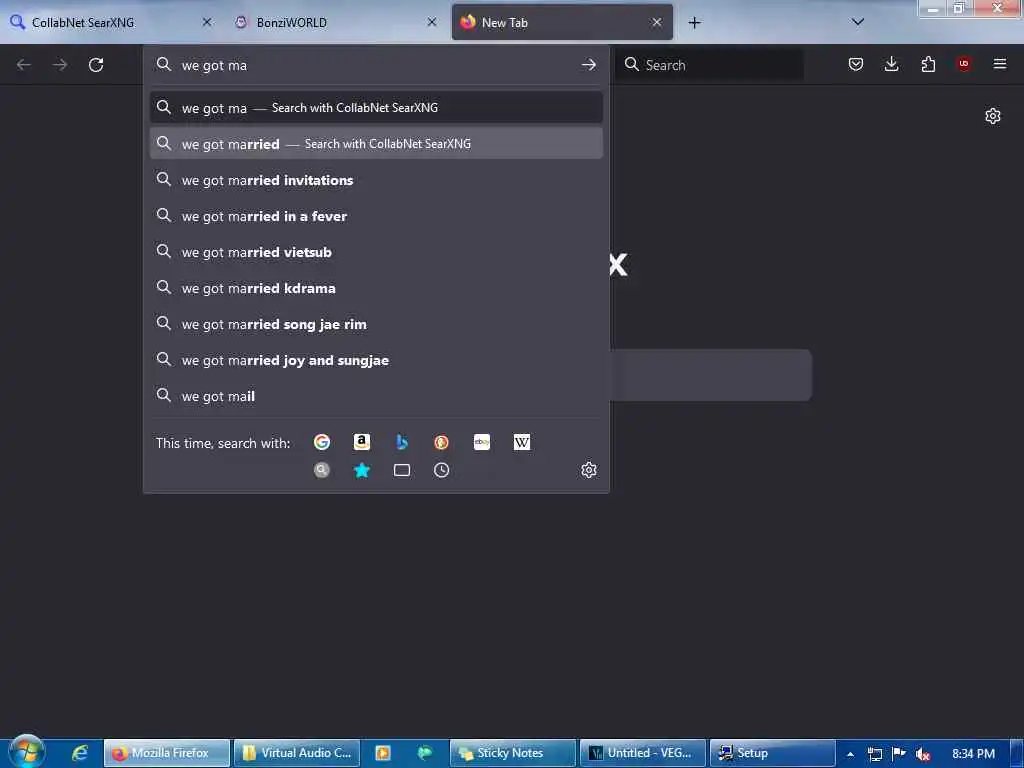
Task: Search this time with Amazon icon
Action: tap(362, 442)
